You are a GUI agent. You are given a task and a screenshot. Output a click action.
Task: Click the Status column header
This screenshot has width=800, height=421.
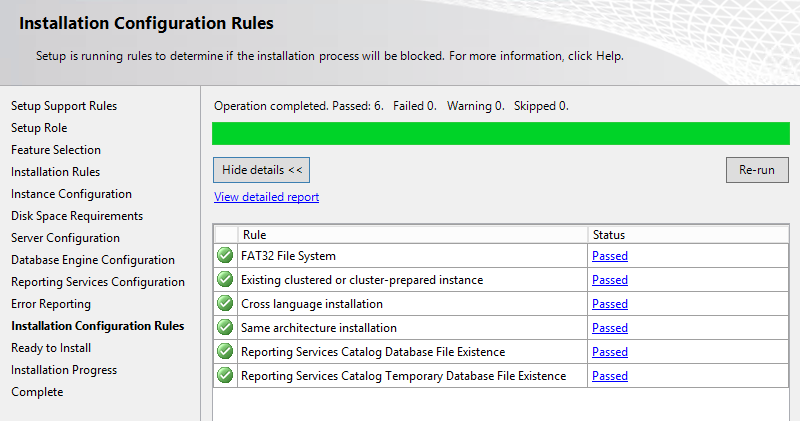tap(688, 235)
